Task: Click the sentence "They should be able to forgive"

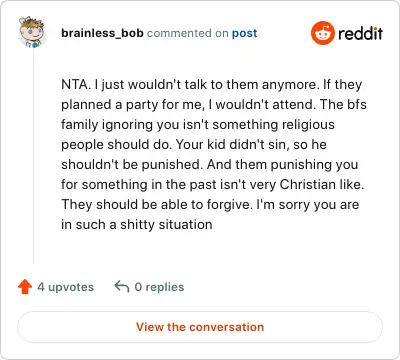Action: pyautogui.click(x=157, y=205)
